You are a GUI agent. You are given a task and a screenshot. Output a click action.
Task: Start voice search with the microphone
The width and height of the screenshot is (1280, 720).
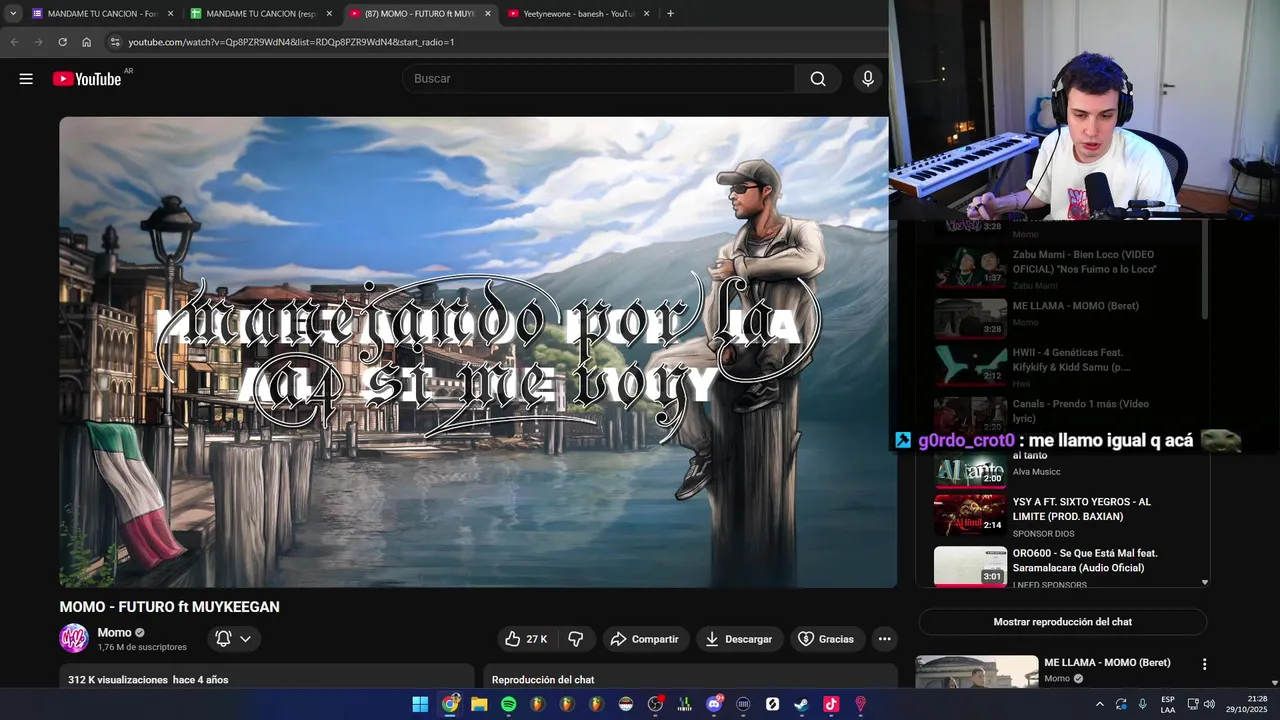868,79
